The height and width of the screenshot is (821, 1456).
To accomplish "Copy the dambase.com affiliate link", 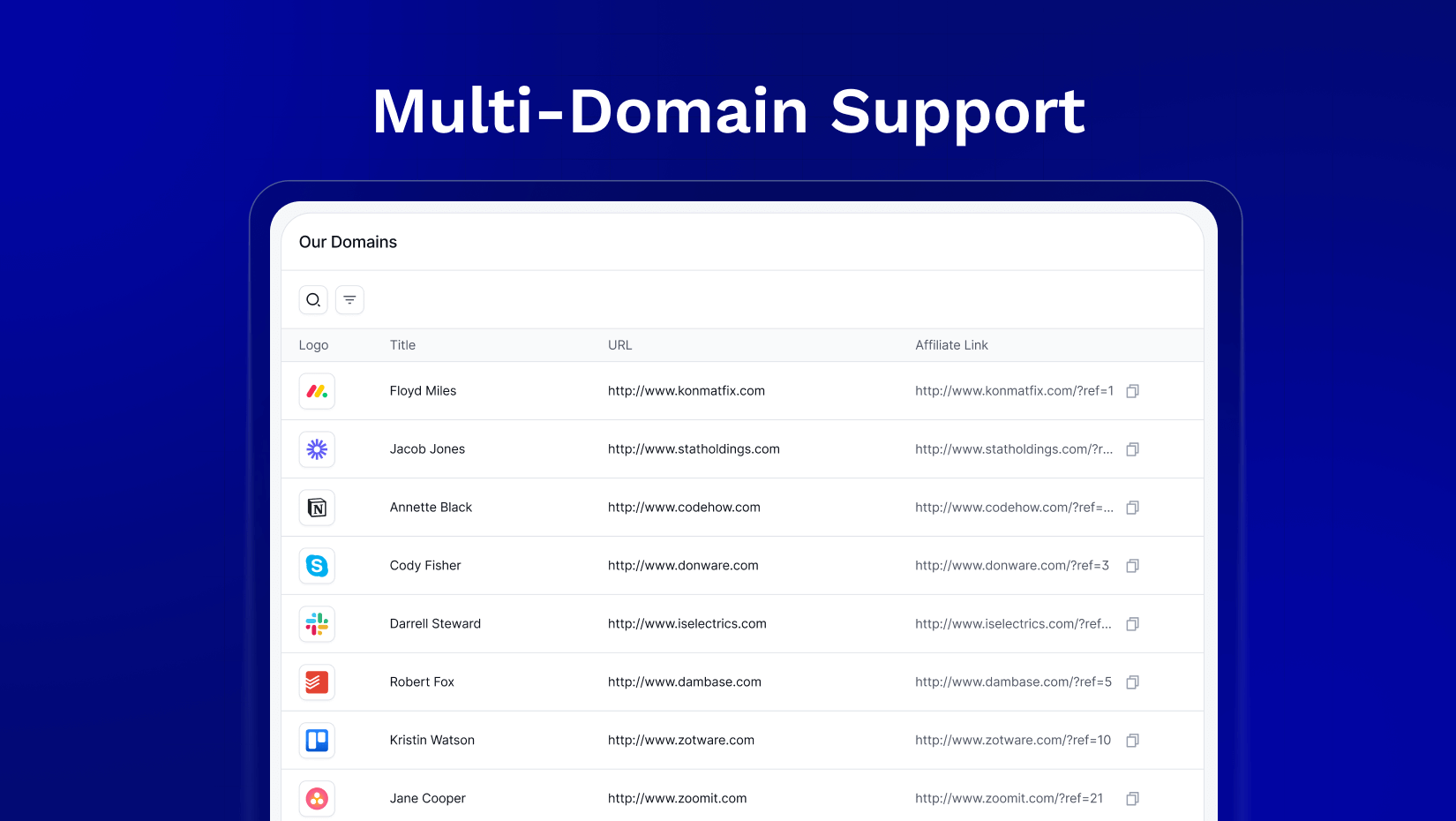I will [1132, 682].
